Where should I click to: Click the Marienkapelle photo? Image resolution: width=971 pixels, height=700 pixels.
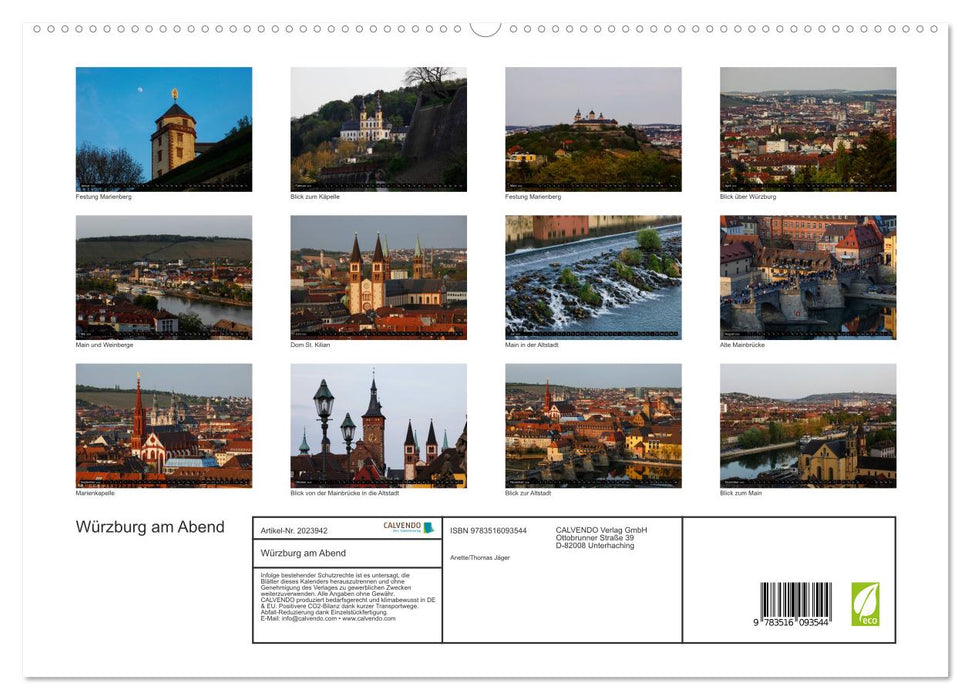[x=163, y=426]
